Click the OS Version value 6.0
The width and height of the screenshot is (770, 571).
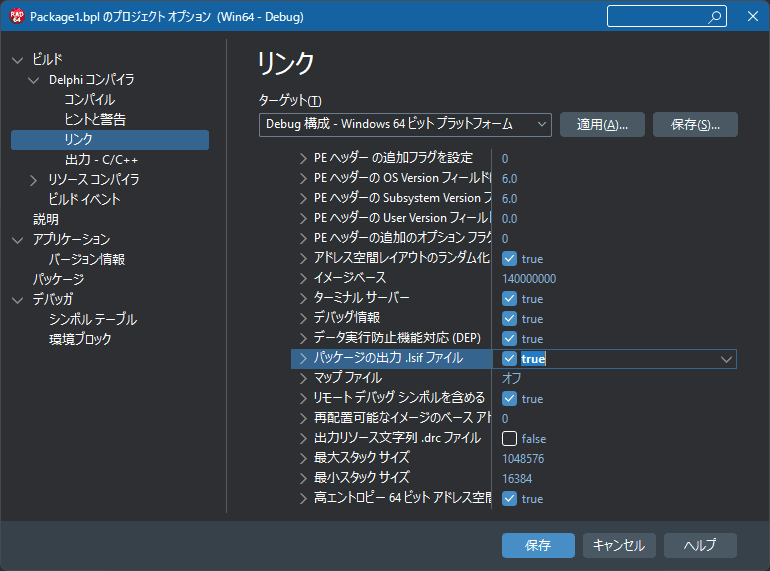pos(509,179)
